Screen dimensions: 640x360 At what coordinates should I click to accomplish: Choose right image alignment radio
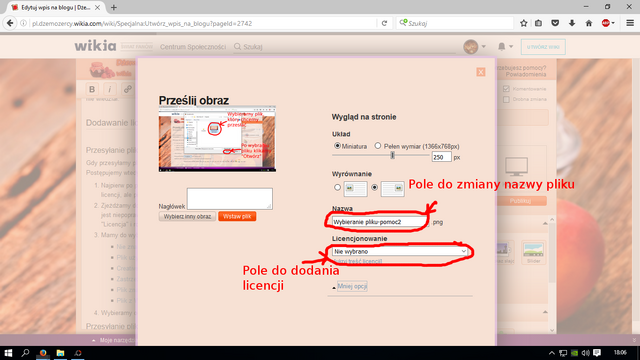click(374, 187)
